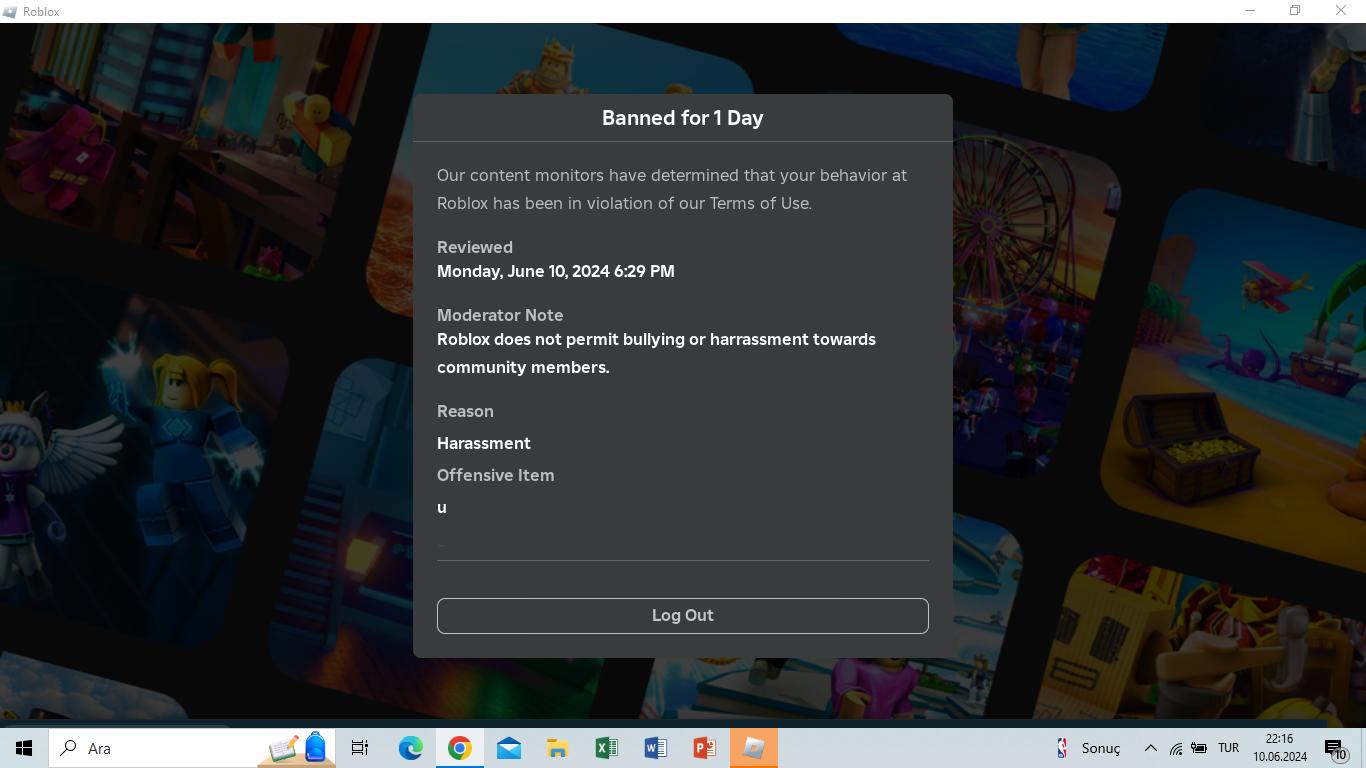
Task: Open the NBA Sonuç taskbar widget
Action: [1089, 748]
